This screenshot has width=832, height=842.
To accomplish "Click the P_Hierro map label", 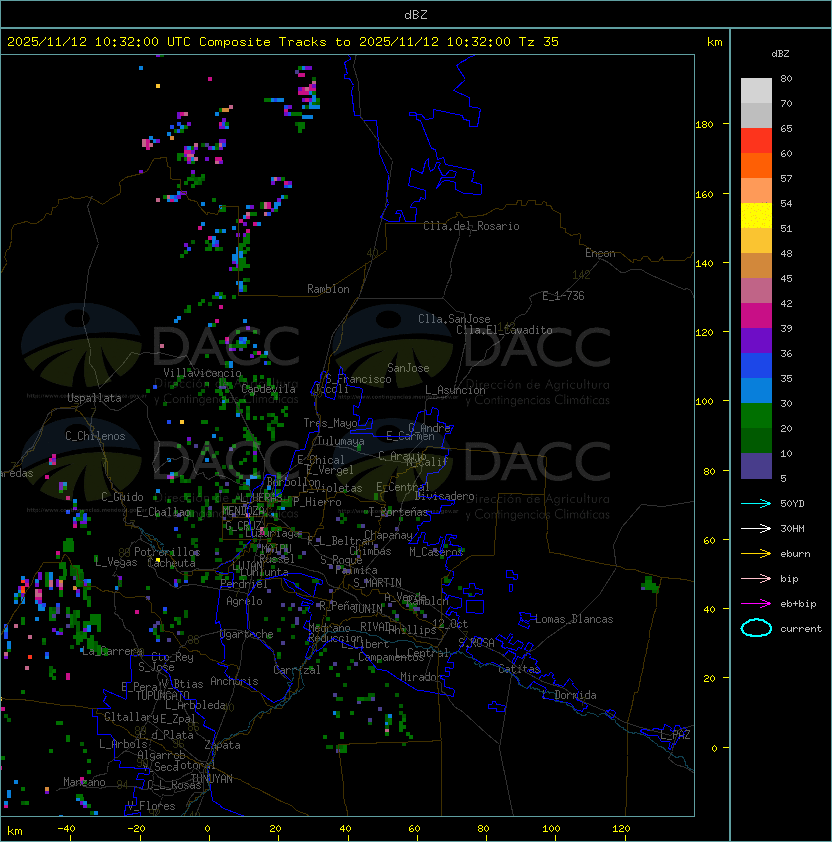I will coord(317,502).
